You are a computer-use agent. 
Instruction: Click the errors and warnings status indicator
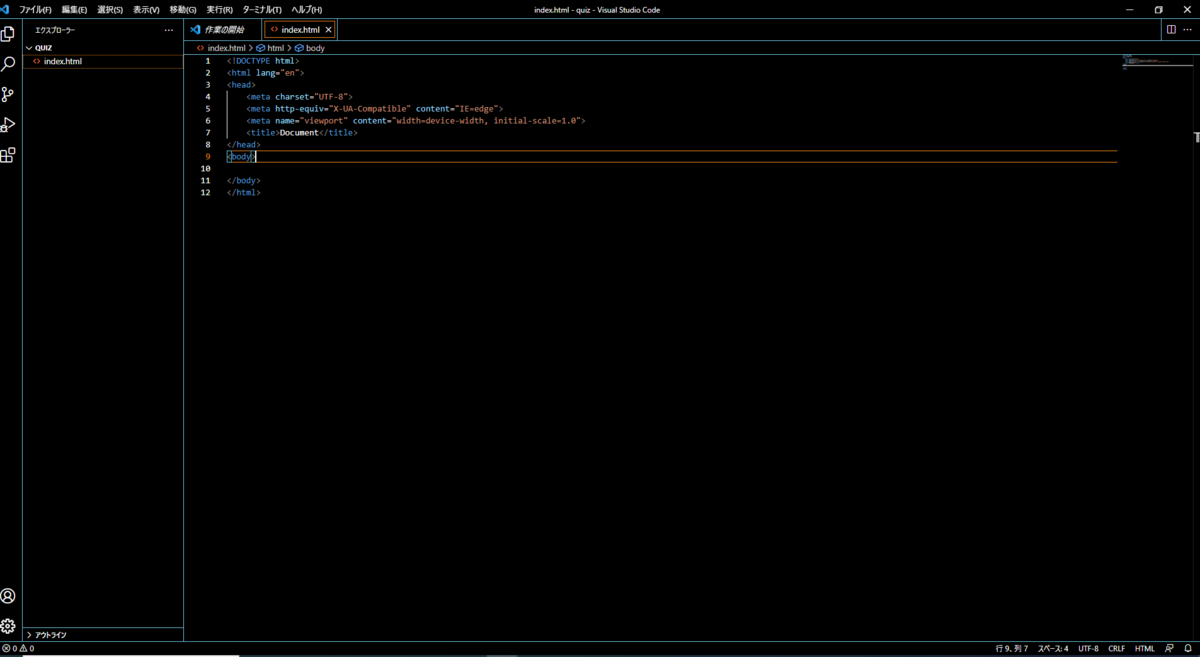tap(18, 648)
